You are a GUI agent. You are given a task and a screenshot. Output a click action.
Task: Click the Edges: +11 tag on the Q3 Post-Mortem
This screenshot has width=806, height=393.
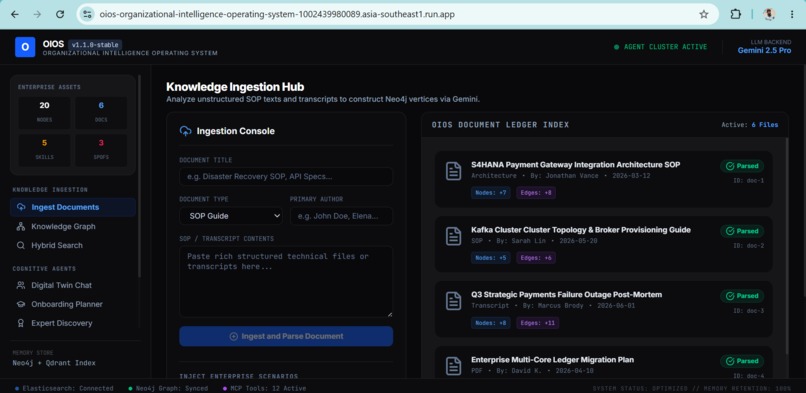(538, 323)
